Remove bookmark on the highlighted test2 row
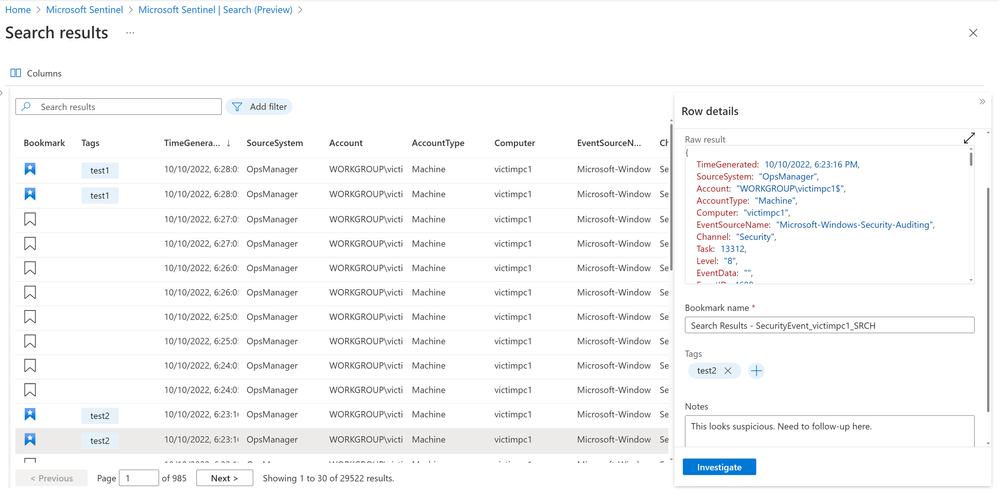The height and width of the screenshot is (494, 999). (x=30, y=439)
